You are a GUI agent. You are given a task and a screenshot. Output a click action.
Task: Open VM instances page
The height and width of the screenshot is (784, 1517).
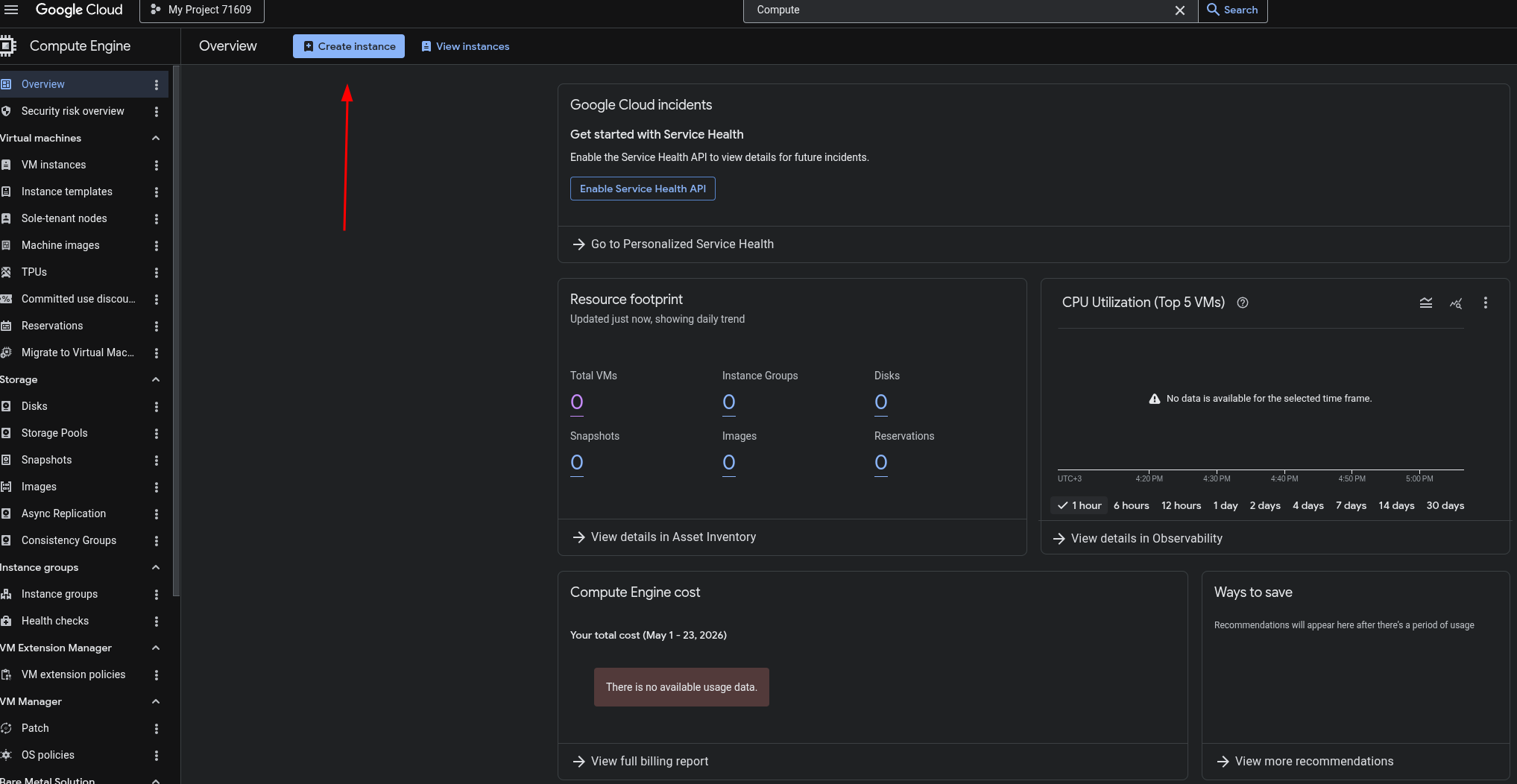click(x=53, y=165)
